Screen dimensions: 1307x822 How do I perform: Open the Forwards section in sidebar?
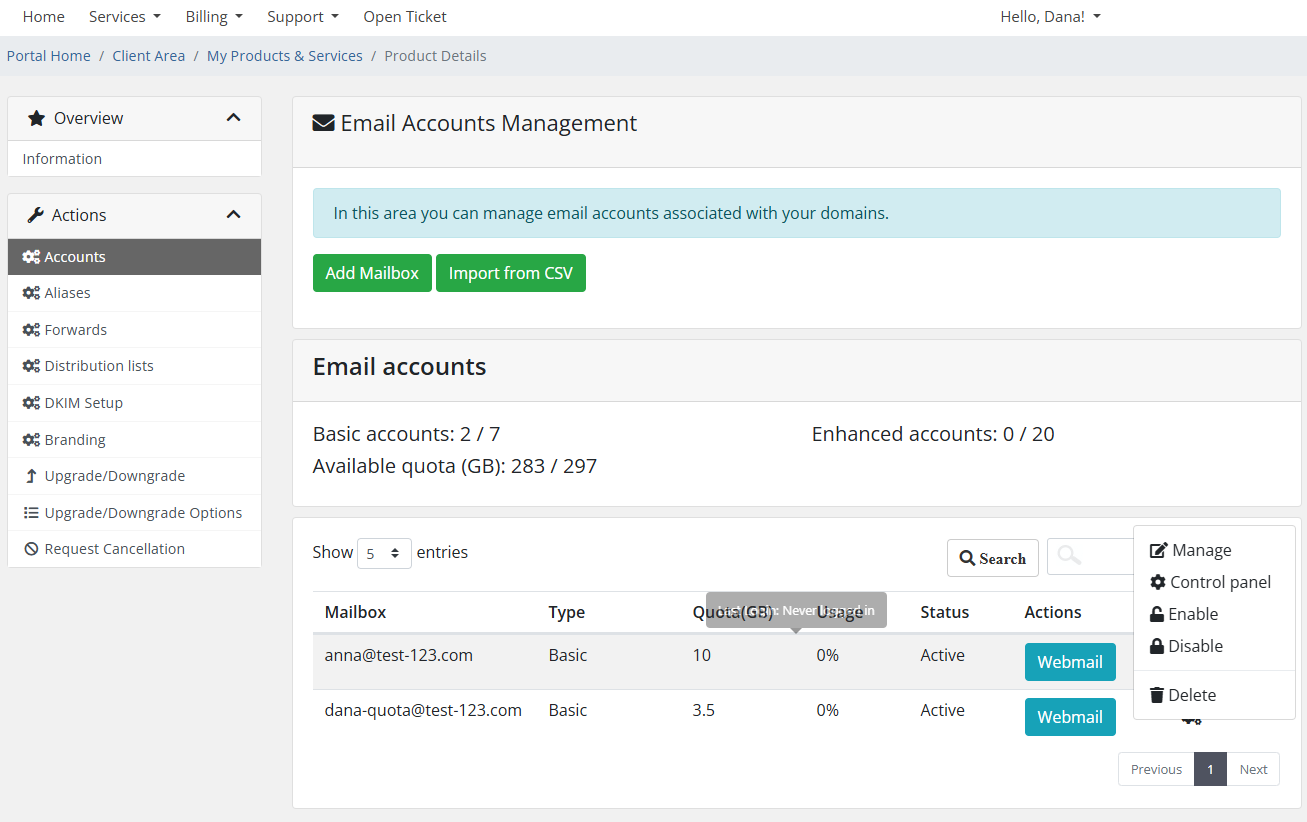[75, 330]
